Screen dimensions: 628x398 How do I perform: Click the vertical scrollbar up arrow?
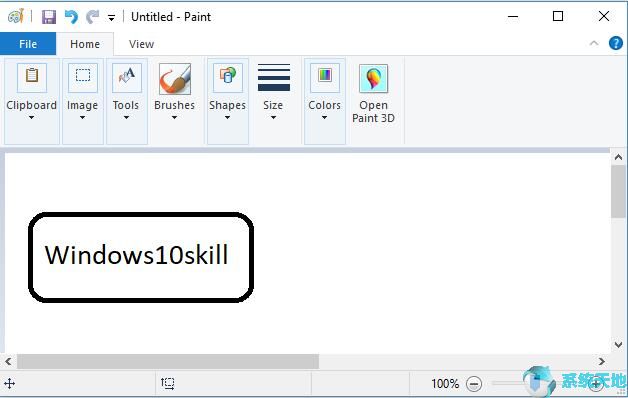pos(618,157)
